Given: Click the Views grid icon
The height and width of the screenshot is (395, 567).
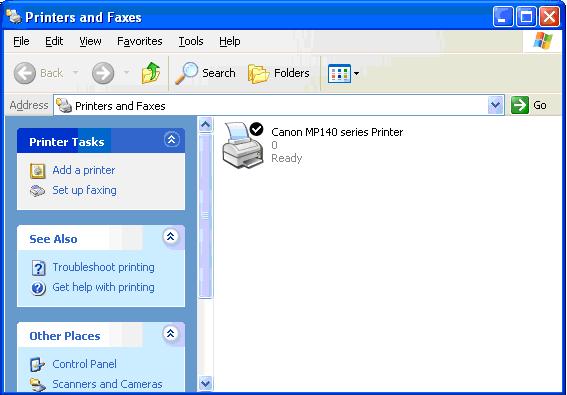Looking at the screenshot, I should [339, 73].
